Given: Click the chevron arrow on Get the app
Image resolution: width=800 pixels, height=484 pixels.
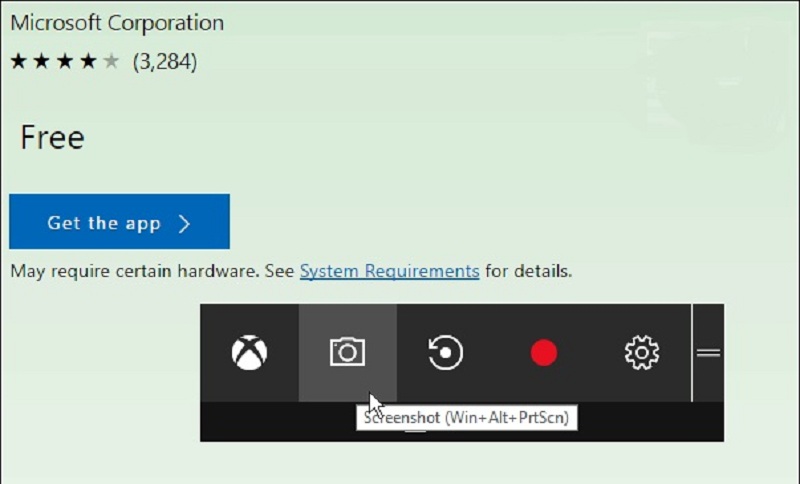Looking at the screenshot, I should click(x=184, y=223).
